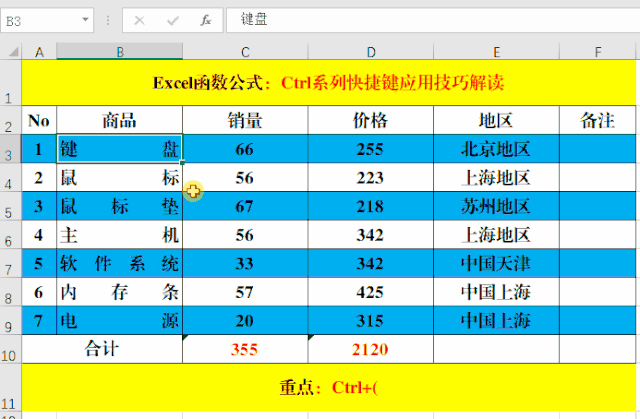Select row 6 header
This screenshot has height=419, width=640.
click(x=11, y=235)
